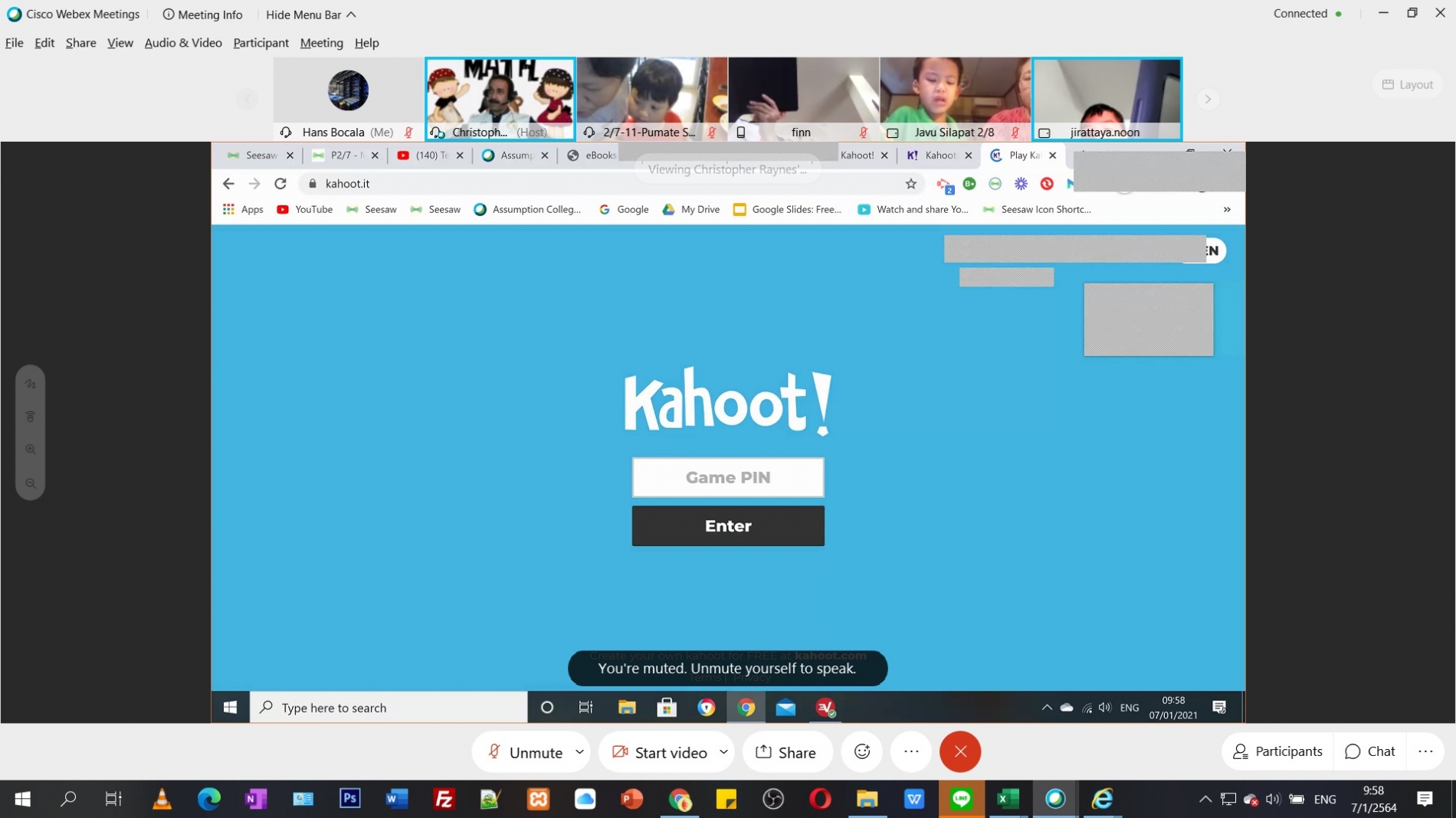Open Windows notification center
Screen dimensions: 1456x818
pyautogui.click(x=1425, y=799)
